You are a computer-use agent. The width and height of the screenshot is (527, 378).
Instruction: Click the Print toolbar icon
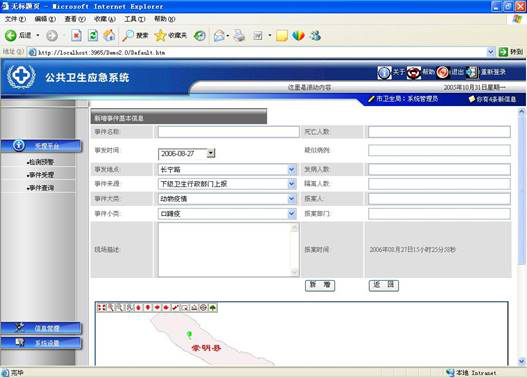[239, 35]
